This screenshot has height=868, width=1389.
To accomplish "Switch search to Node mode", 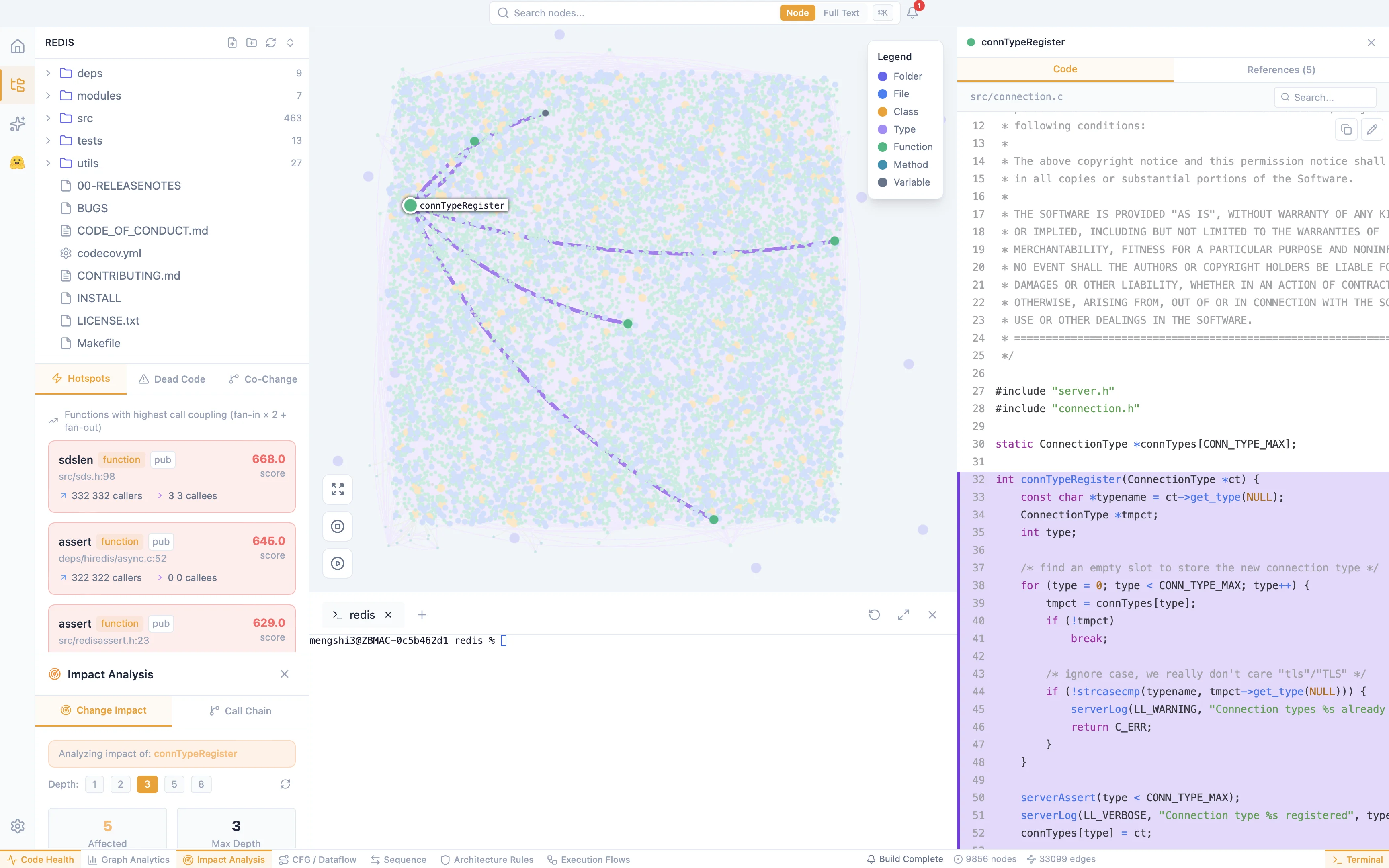I will pyautogui.click(x=797, y=12).
